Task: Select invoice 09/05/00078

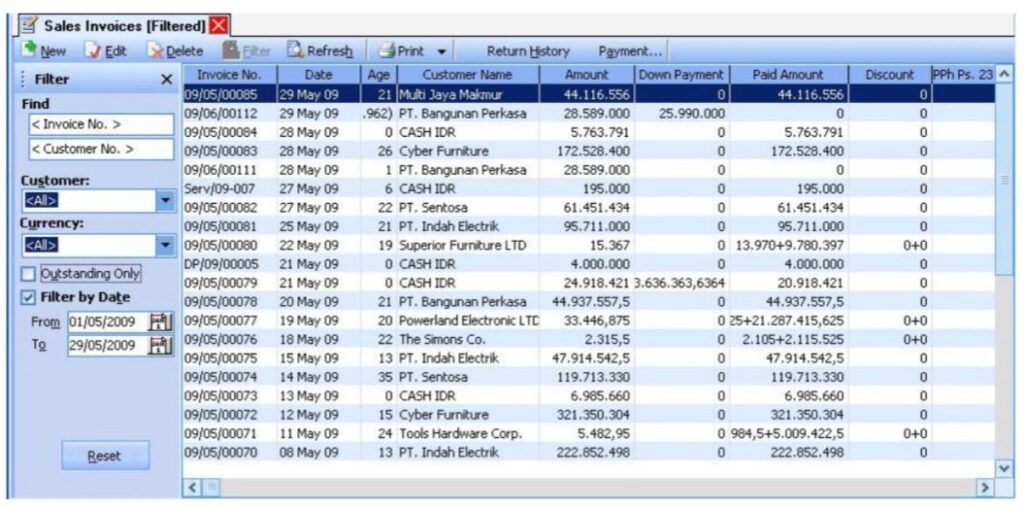Action: [x=220, y=302]
